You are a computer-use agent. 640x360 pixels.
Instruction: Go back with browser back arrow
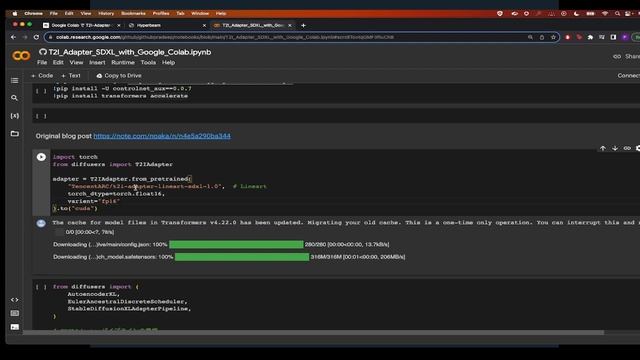pyautogui.click(x=13, y=37)
